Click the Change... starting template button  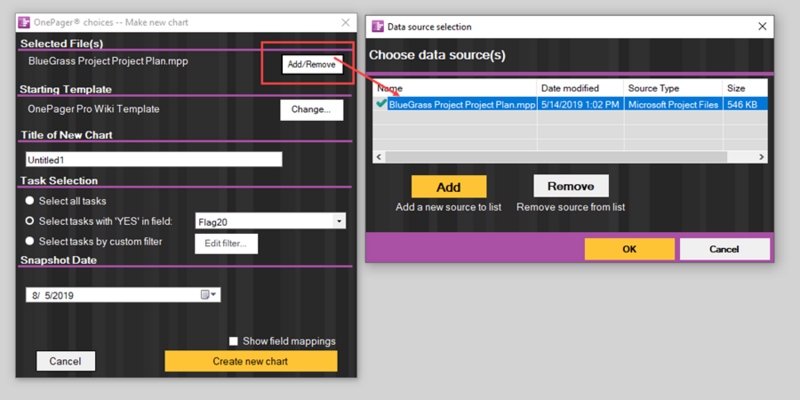click(x=311, y=110)
